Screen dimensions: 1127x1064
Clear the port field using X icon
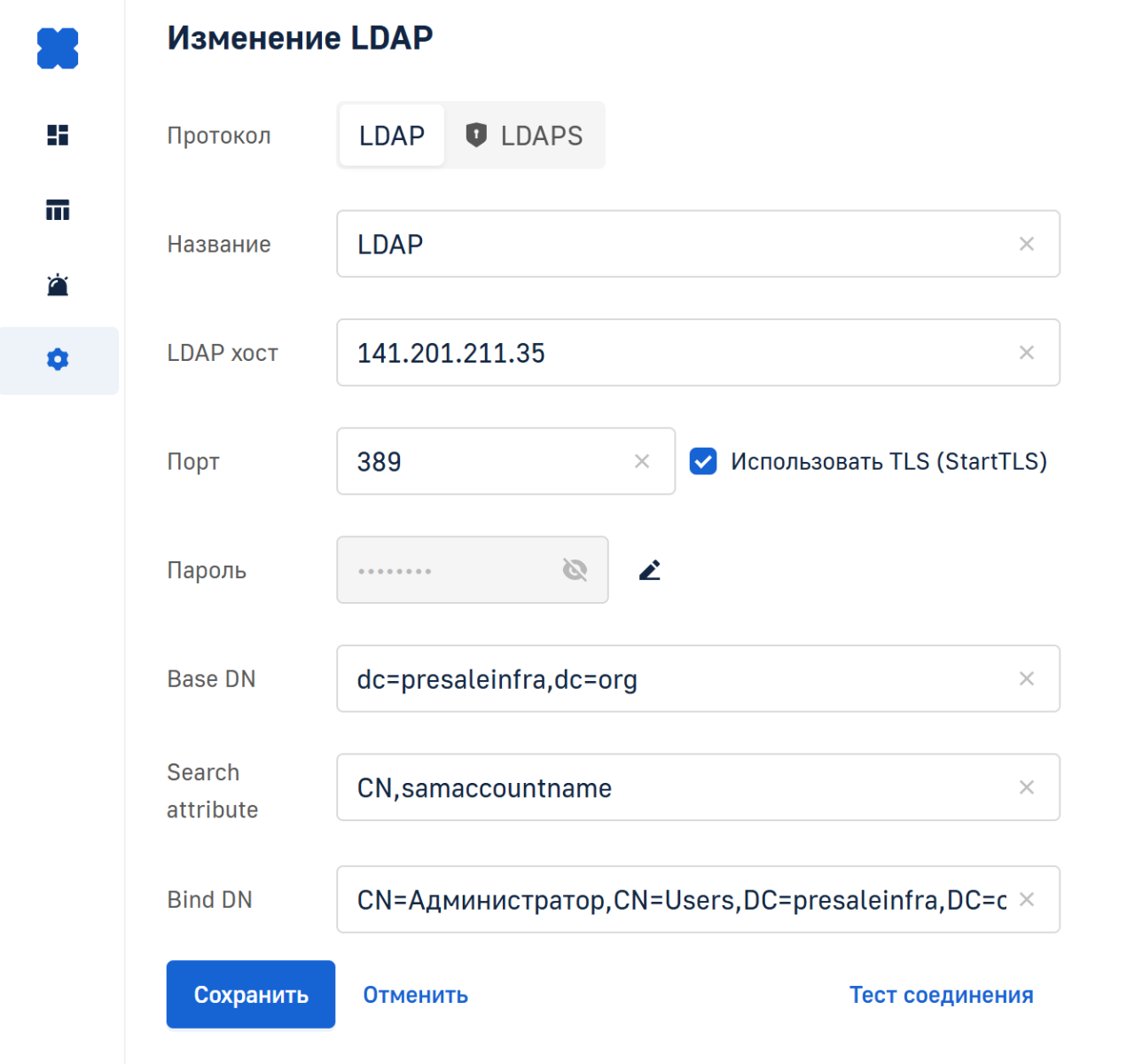(x=642, y=461)
